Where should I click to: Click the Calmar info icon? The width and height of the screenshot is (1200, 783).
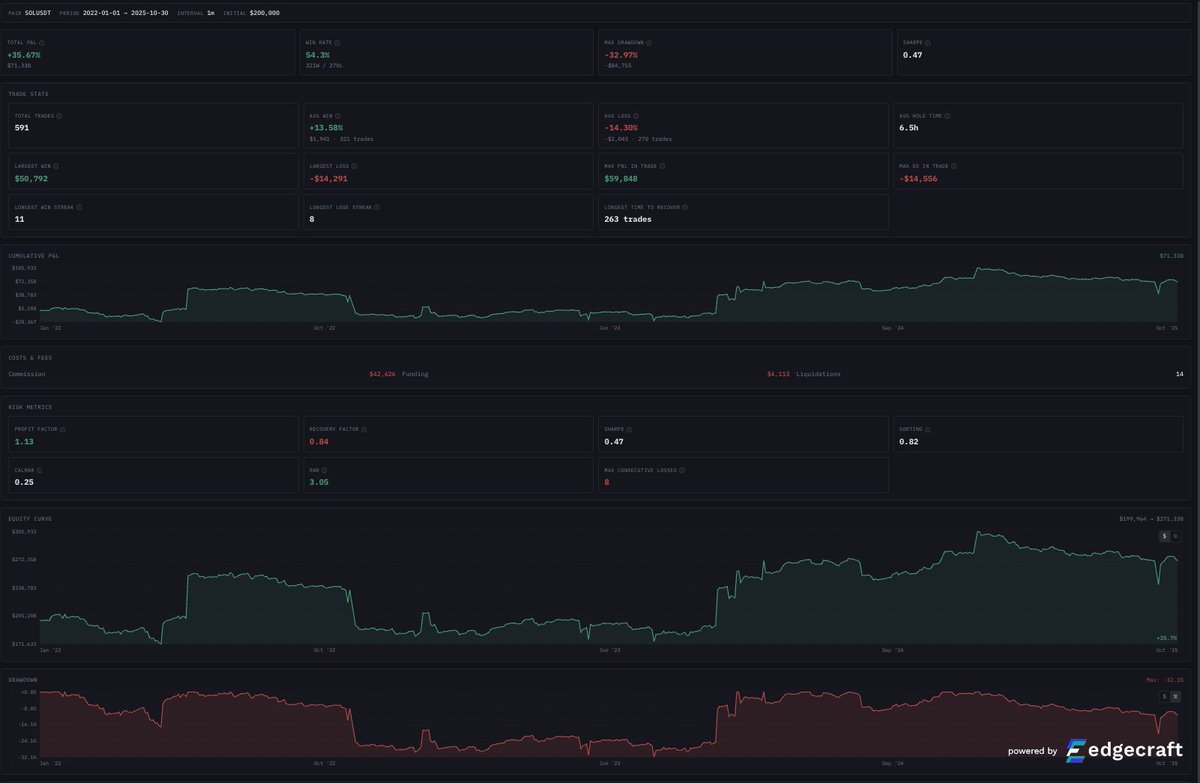(40, 470)
